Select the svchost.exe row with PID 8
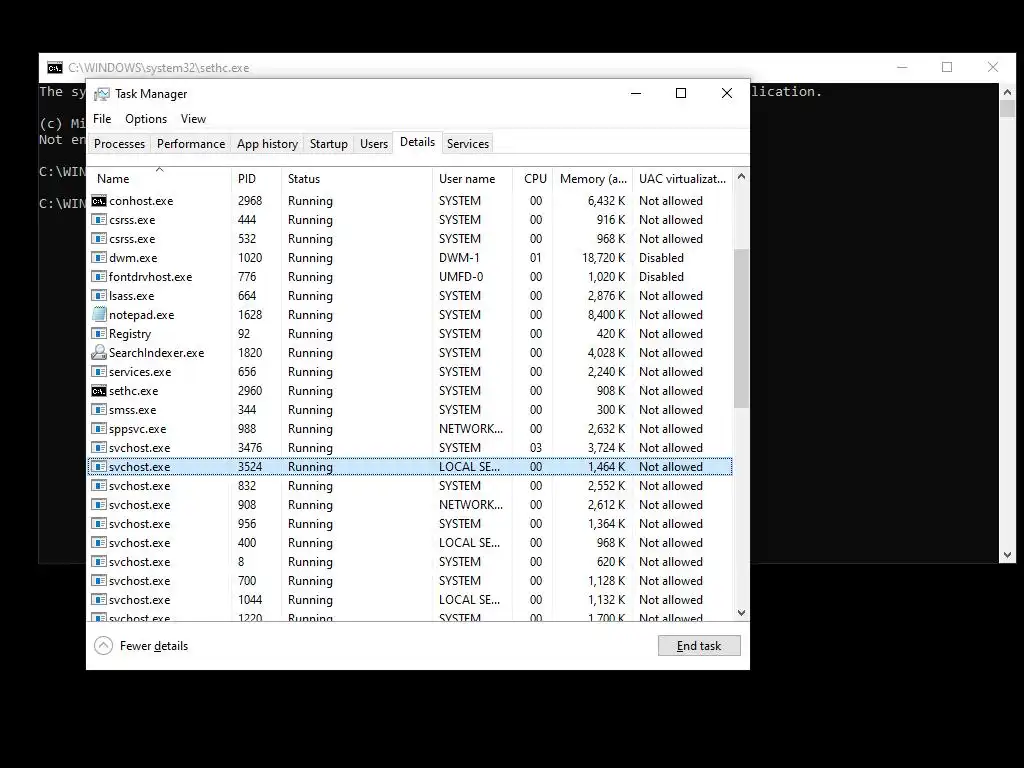 (x=410, y=562)
